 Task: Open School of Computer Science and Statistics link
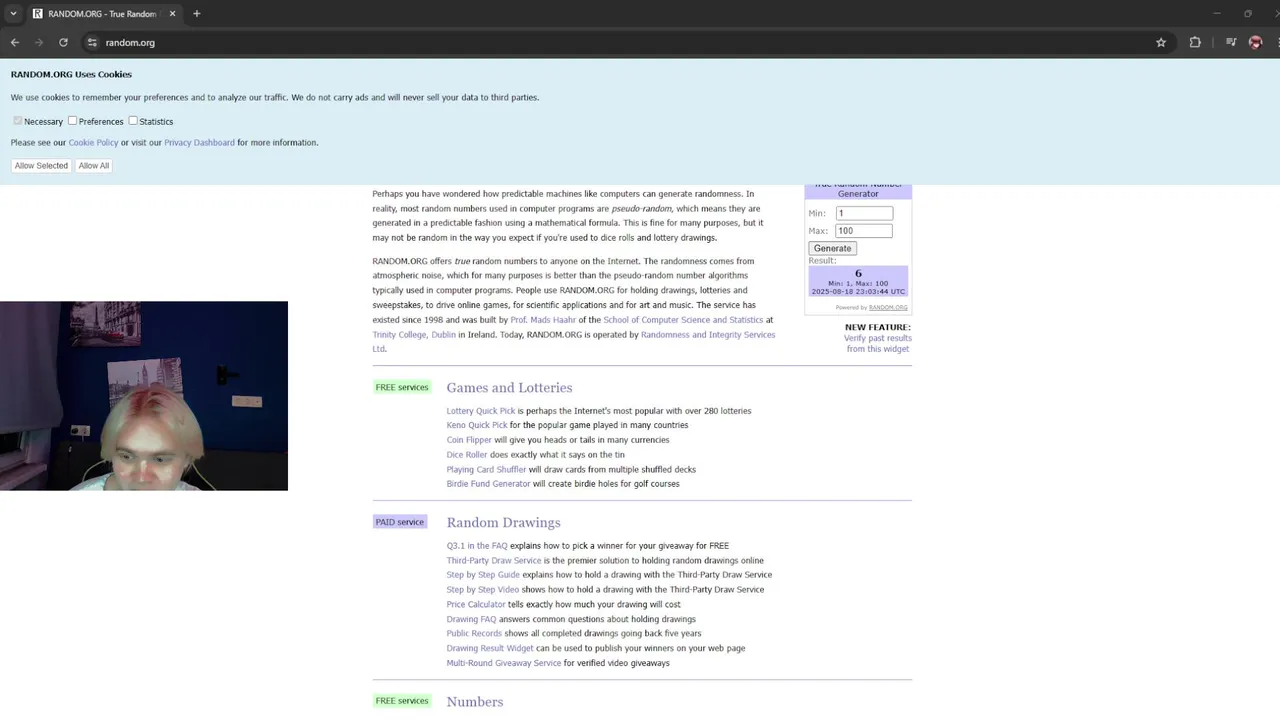pyautogui.click(x=683, y=320)
